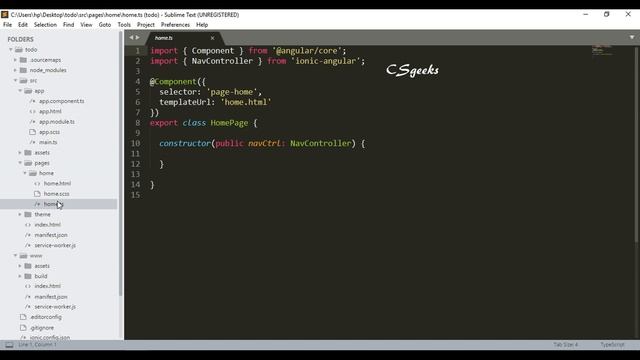640x360 pixels.
Task: Click the app.component.ts file icon
Action: [33, 101]
